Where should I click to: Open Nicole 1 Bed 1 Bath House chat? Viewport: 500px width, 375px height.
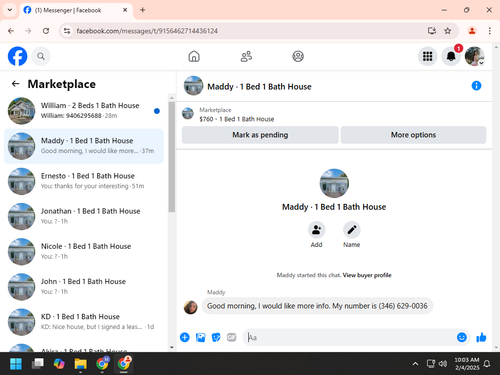[84, 251]
